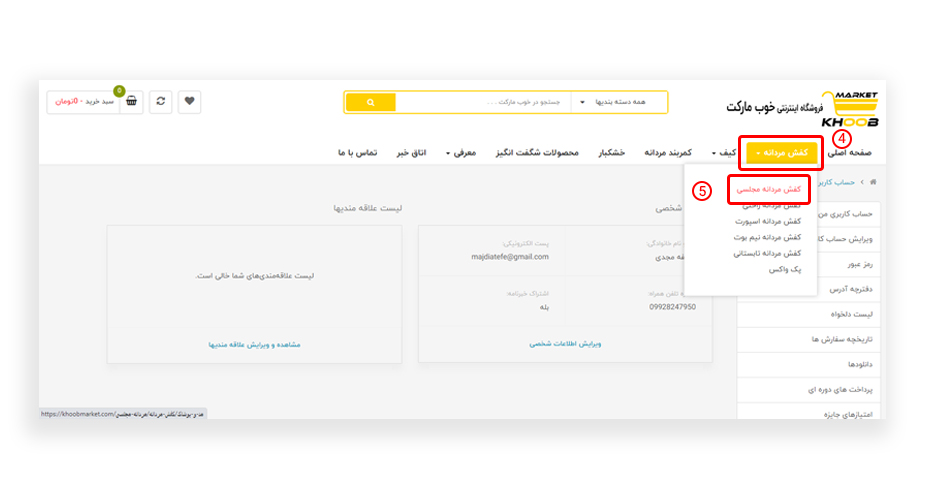The height and width of the screenshot is (499, 926).
Task: Click the yellow search magnifier button
Action: click(x=370, y=102)
